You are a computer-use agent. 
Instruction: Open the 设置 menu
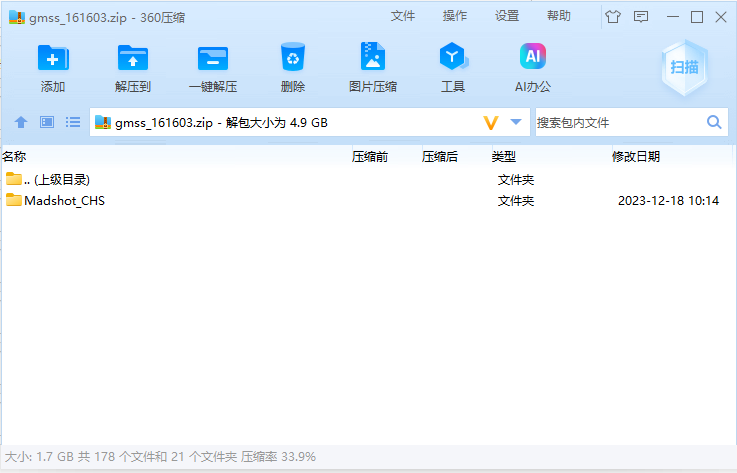[507, 16]
